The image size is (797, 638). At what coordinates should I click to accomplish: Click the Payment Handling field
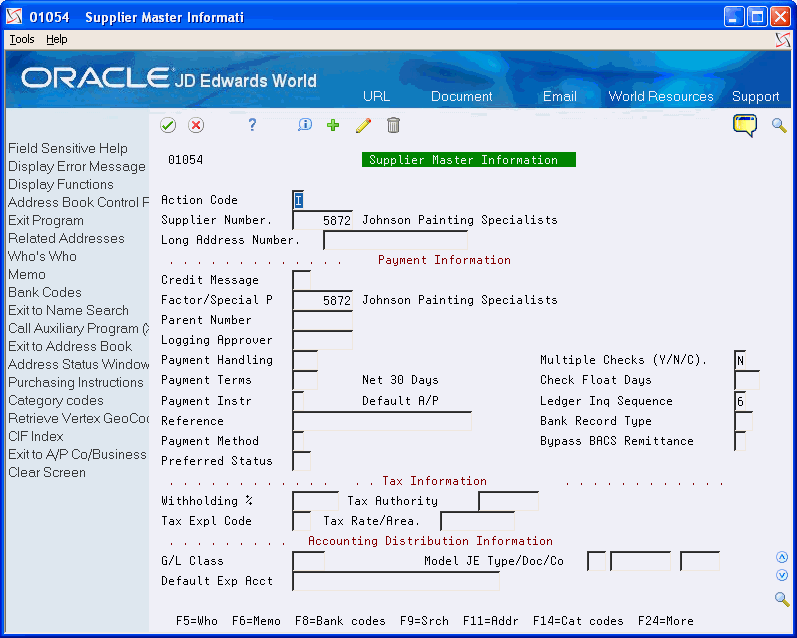coord(305,360)
